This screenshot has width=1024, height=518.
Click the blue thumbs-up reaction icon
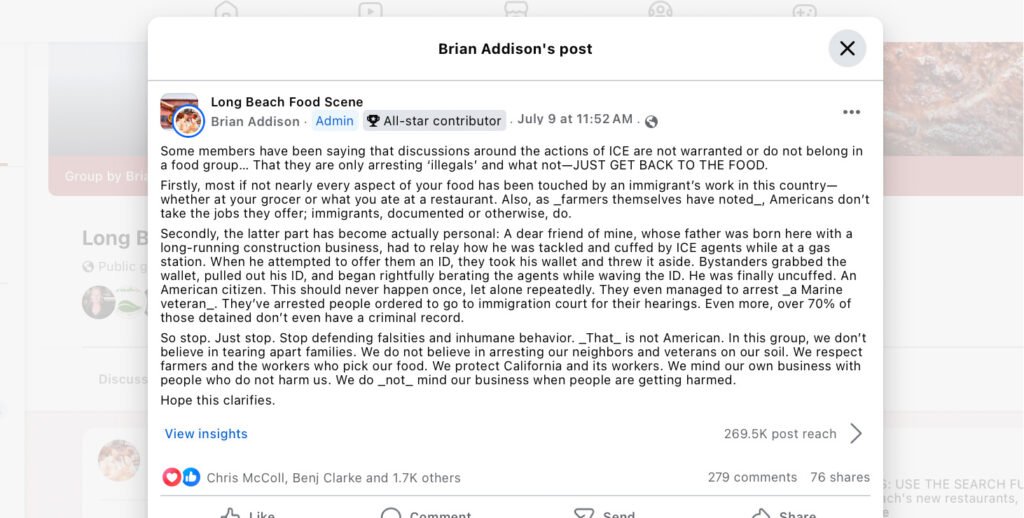tap(191, 478)
